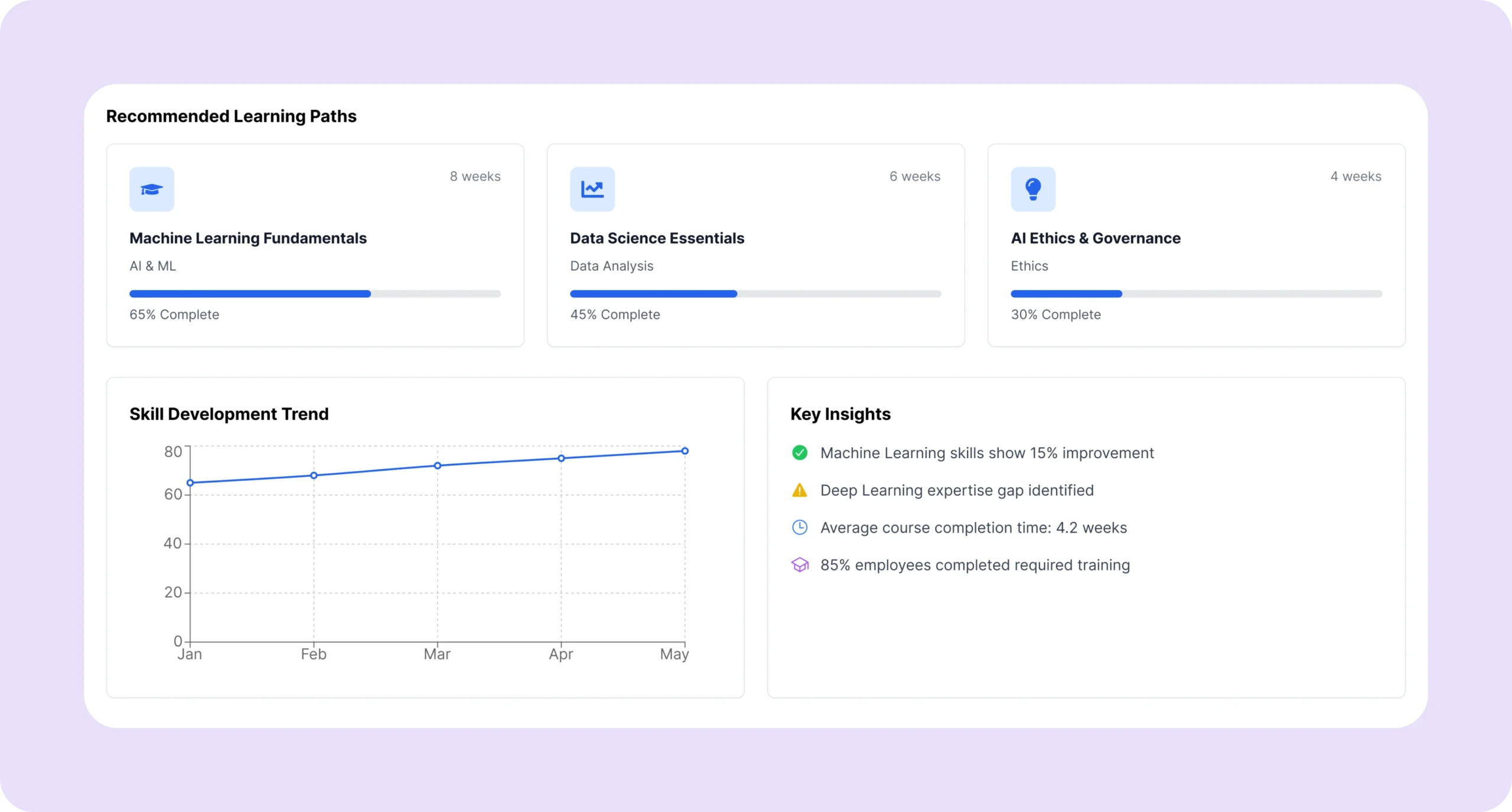Click the 8 weeks duration label
The width and height of the screenshot is (1512, 812).
point(475,177)
